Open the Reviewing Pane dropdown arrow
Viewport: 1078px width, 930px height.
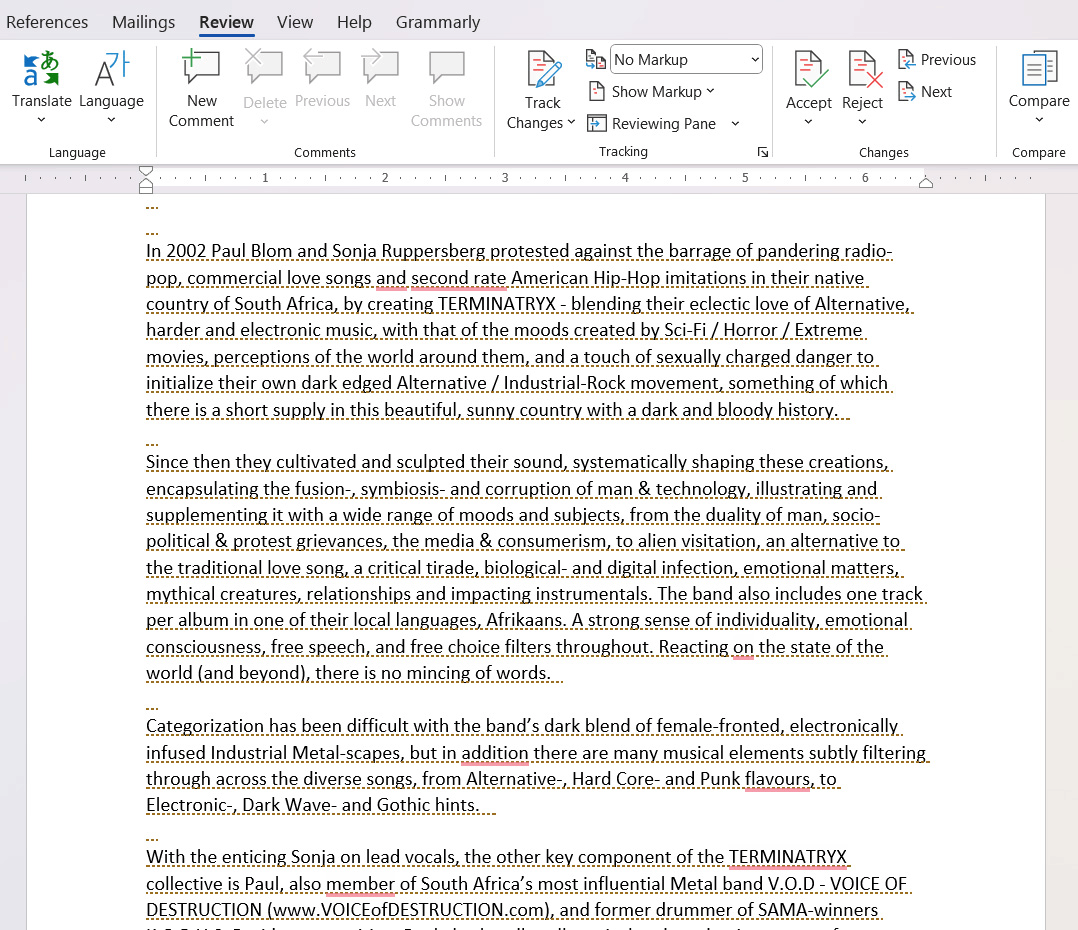pos(735,123)
